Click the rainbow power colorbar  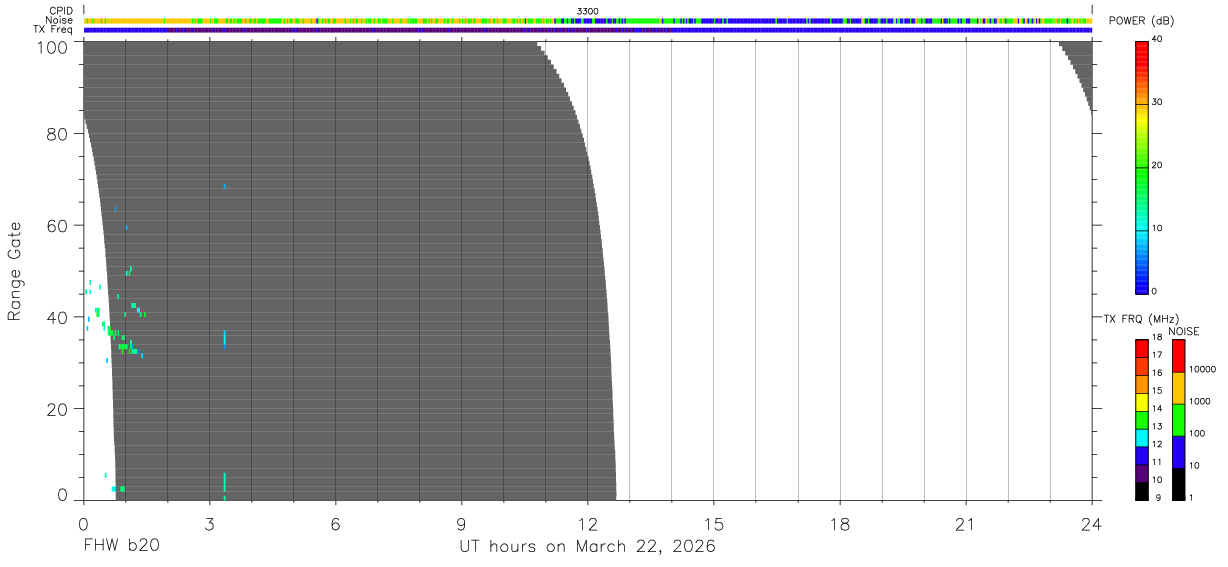[x=1142, y=166]
